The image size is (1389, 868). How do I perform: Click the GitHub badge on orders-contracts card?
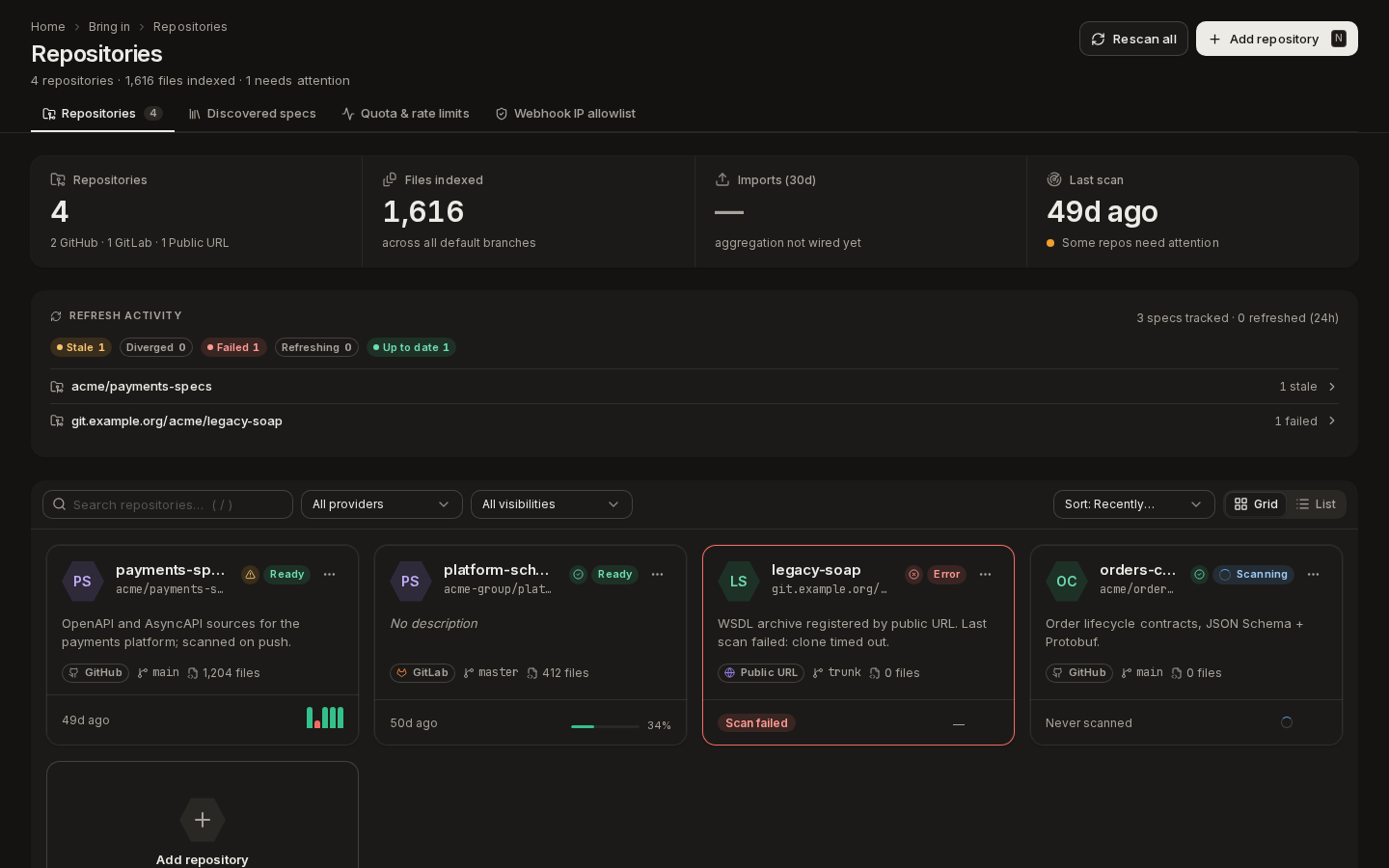click(1079, 672)
